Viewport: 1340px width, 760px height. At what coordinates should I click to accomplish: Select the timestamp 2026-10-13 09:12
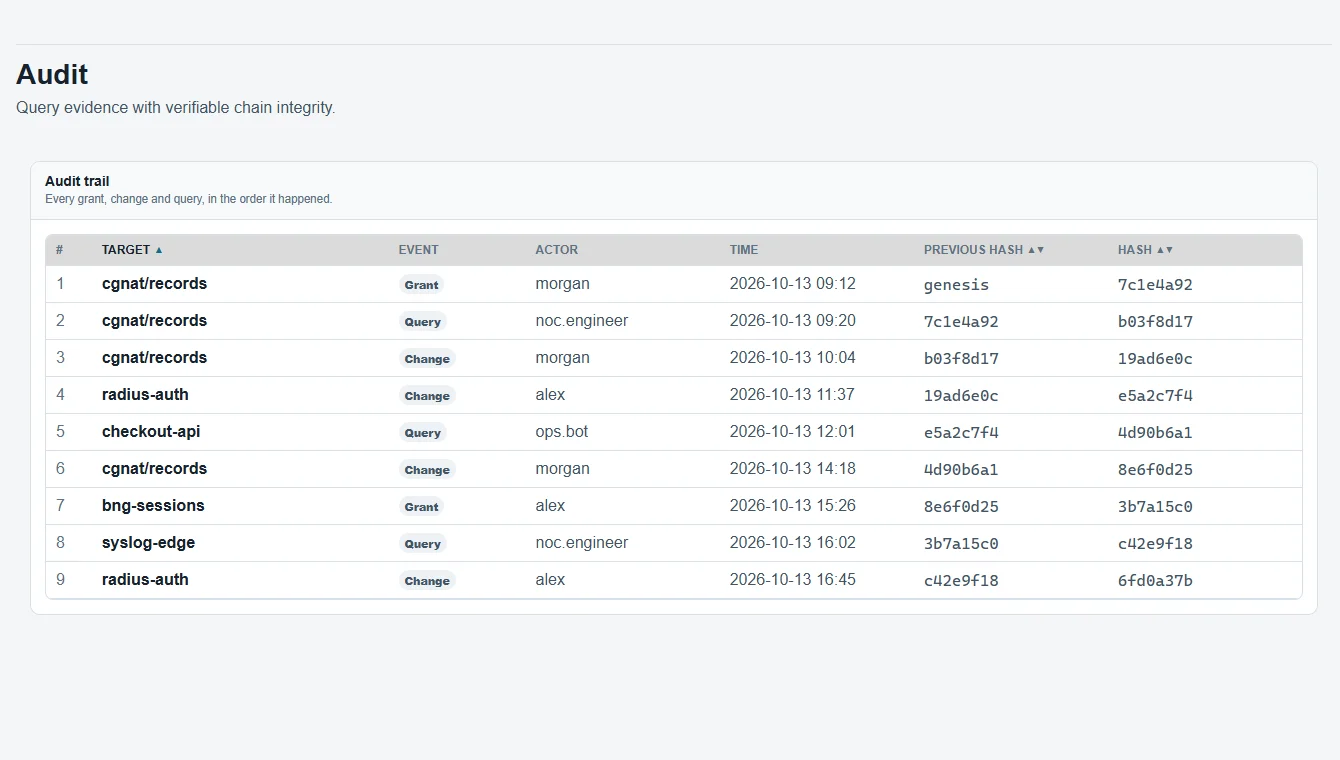point(793,284)
